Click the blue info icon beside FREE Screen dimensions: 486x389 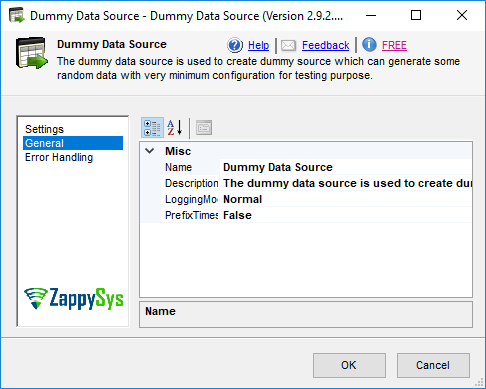tap(369, 45)
